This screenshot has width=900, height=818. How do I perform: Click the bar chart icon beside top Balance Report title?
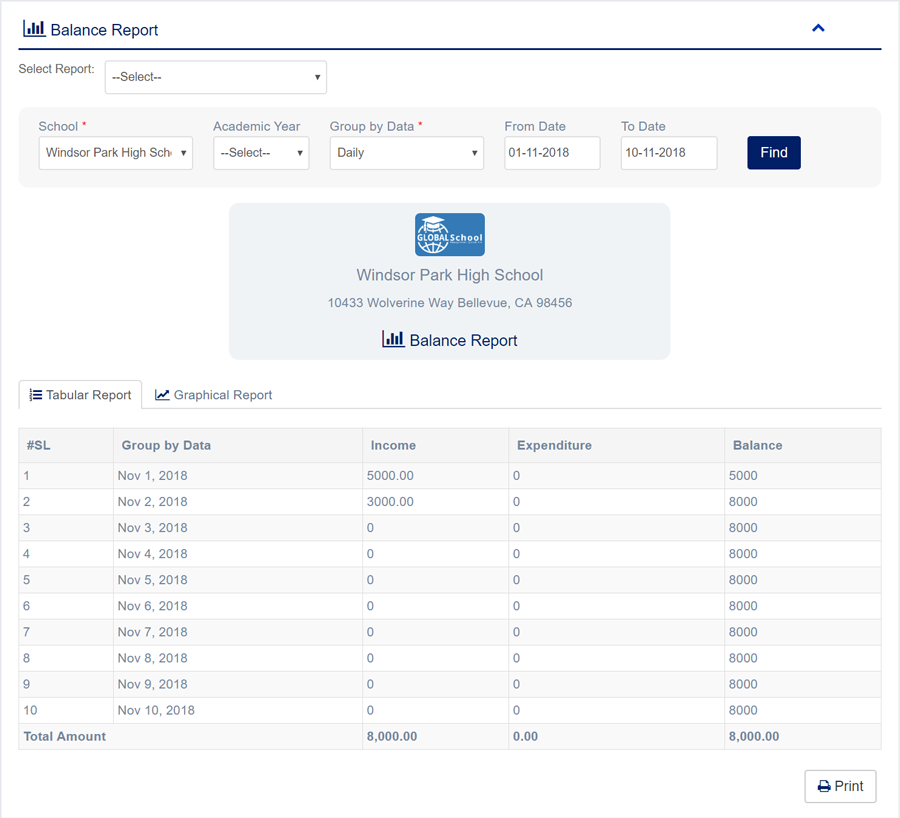pyautogui.click(x=34, y=28)
